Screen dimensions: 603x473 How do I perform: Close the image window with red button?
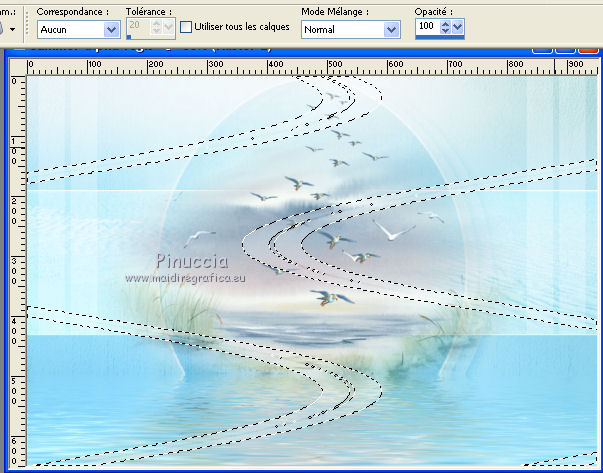coord(588,50)
